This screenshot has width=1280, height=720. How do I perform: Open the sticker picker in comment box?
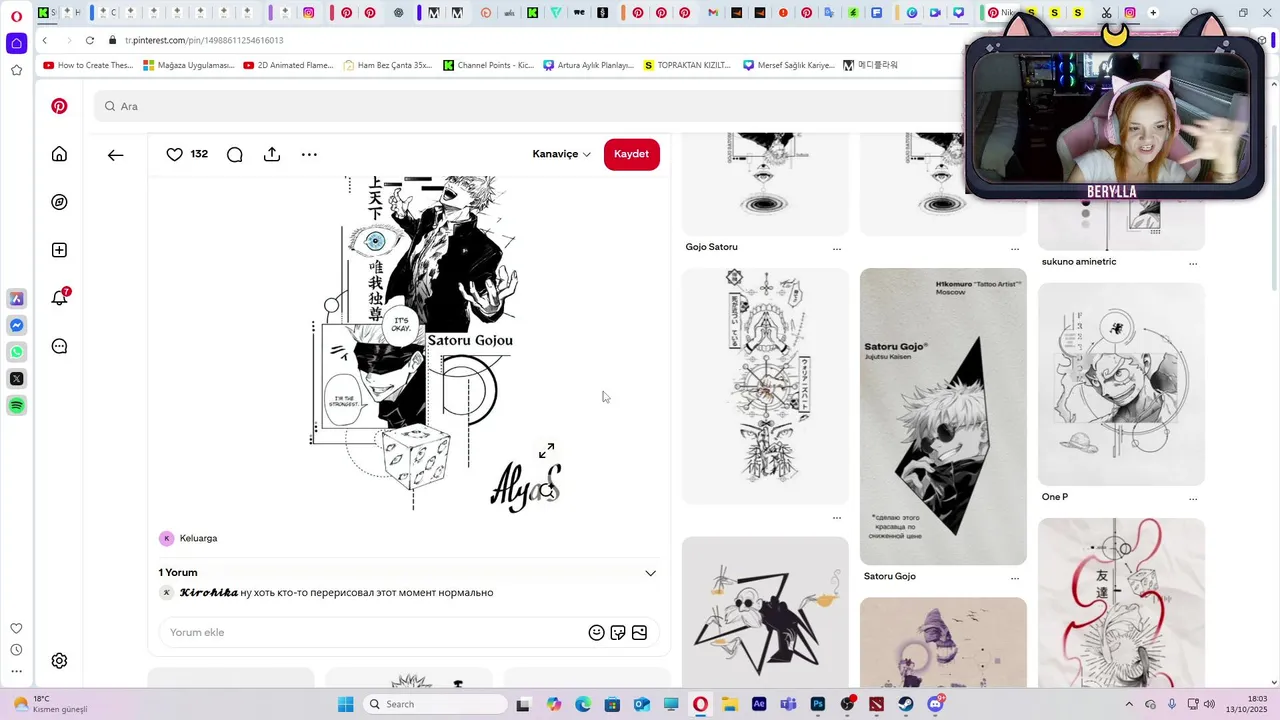(618, 632)
